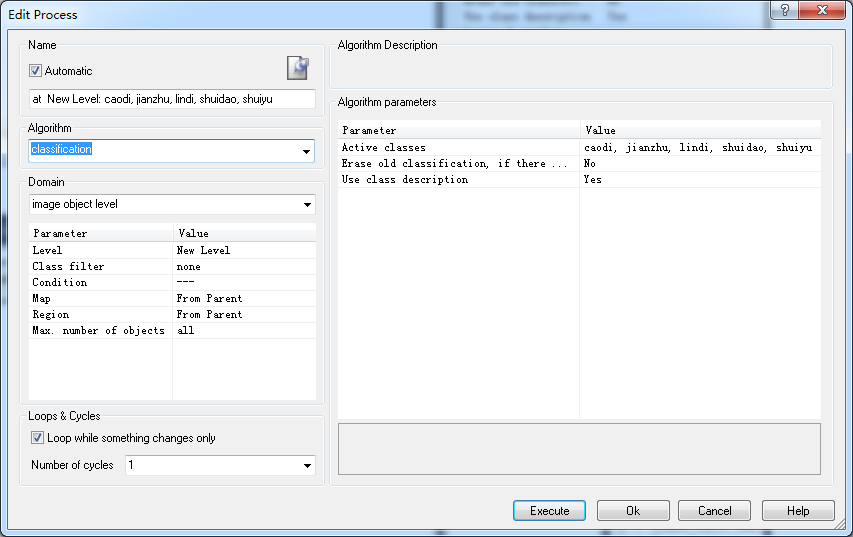The width and height of the screenshot is (853, 537).
Task: Click the Use class description value Yes
Action: pos(700,180)
